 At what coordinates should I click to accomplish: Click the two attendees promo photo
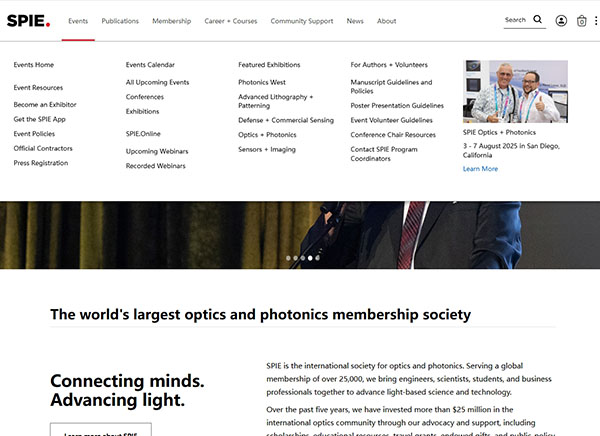pyautogui.click(x=515, y=91)
